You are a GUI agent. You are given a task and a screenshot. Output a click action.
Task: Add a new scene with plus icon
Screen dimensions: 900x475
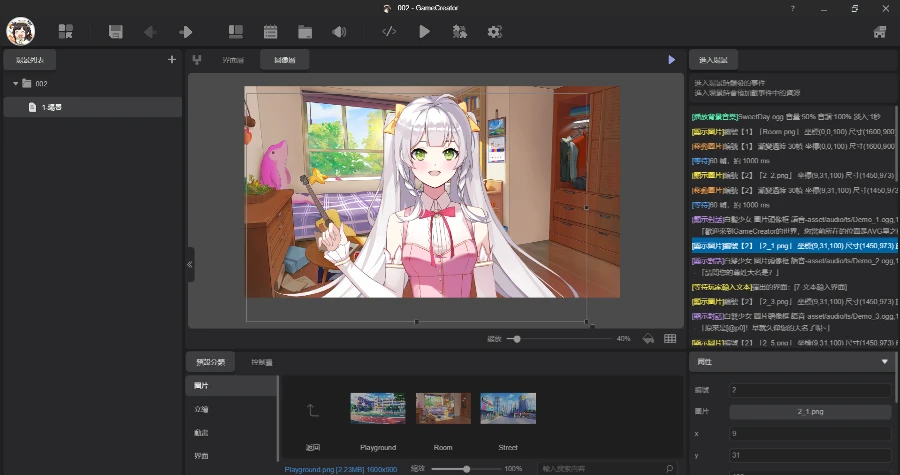point(172,60)
